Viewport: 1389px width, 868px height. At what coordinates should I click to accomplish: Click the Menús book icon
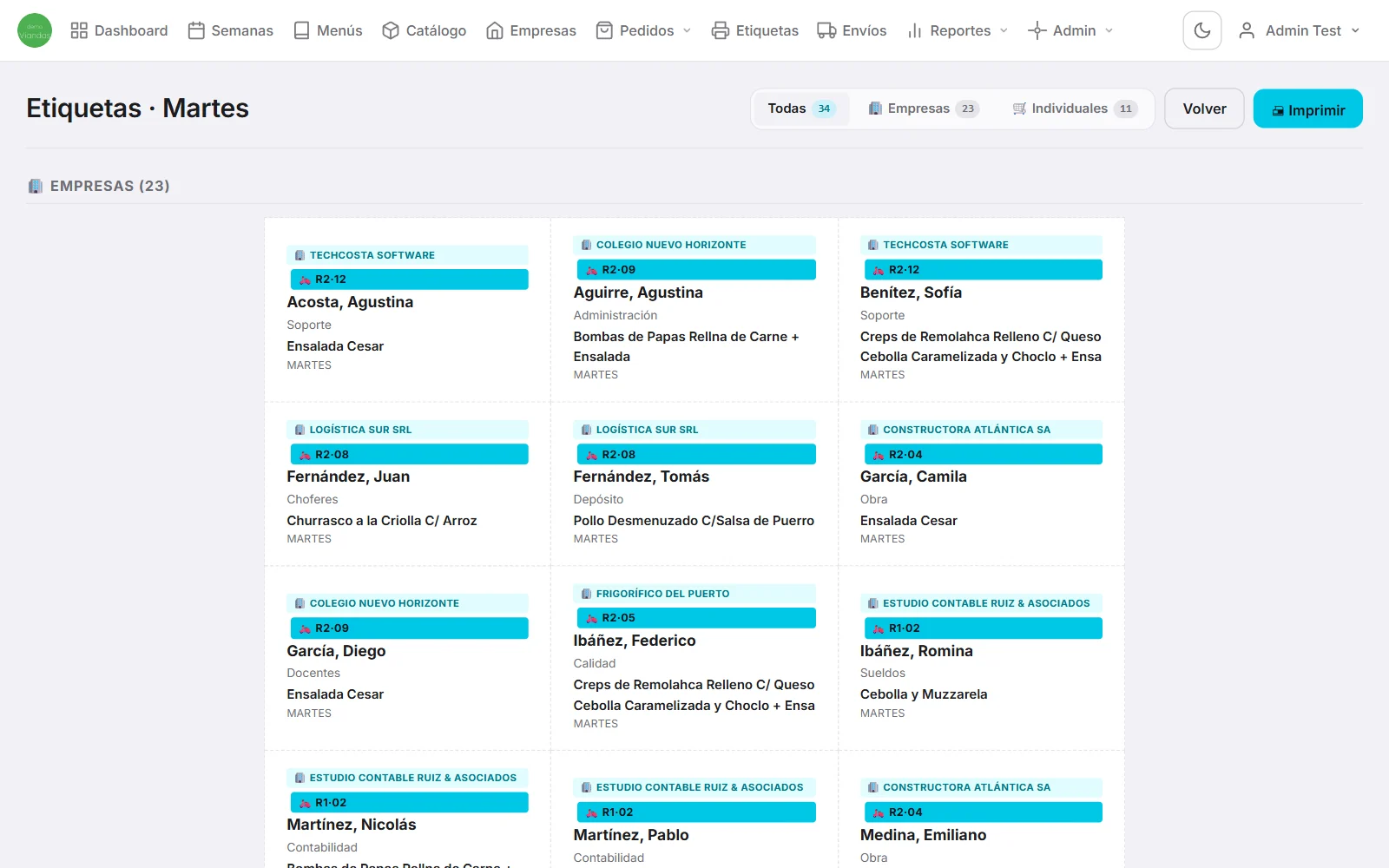point(301,30)
